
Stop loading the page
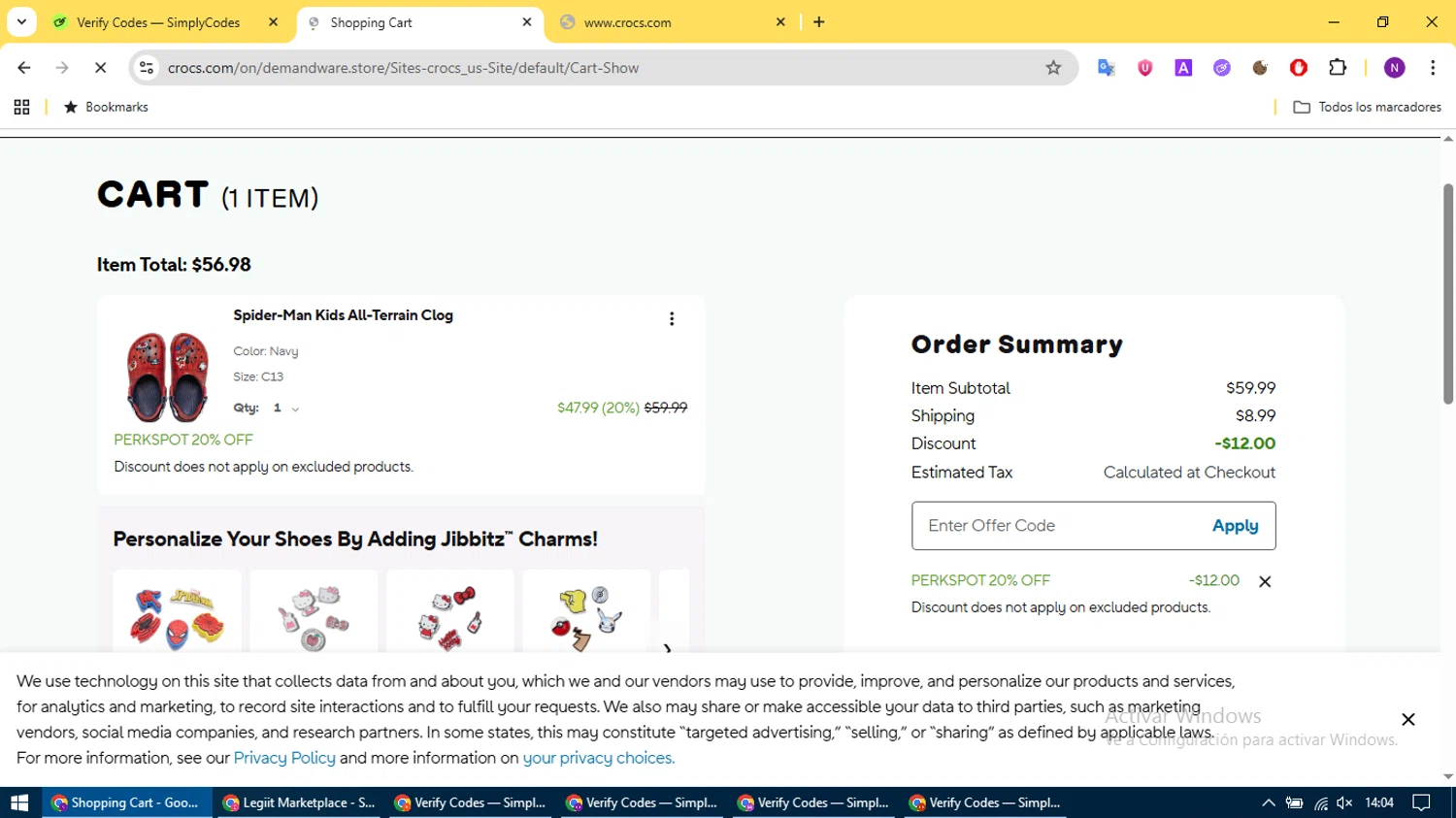pyautogui.click(x=100, y=68)
